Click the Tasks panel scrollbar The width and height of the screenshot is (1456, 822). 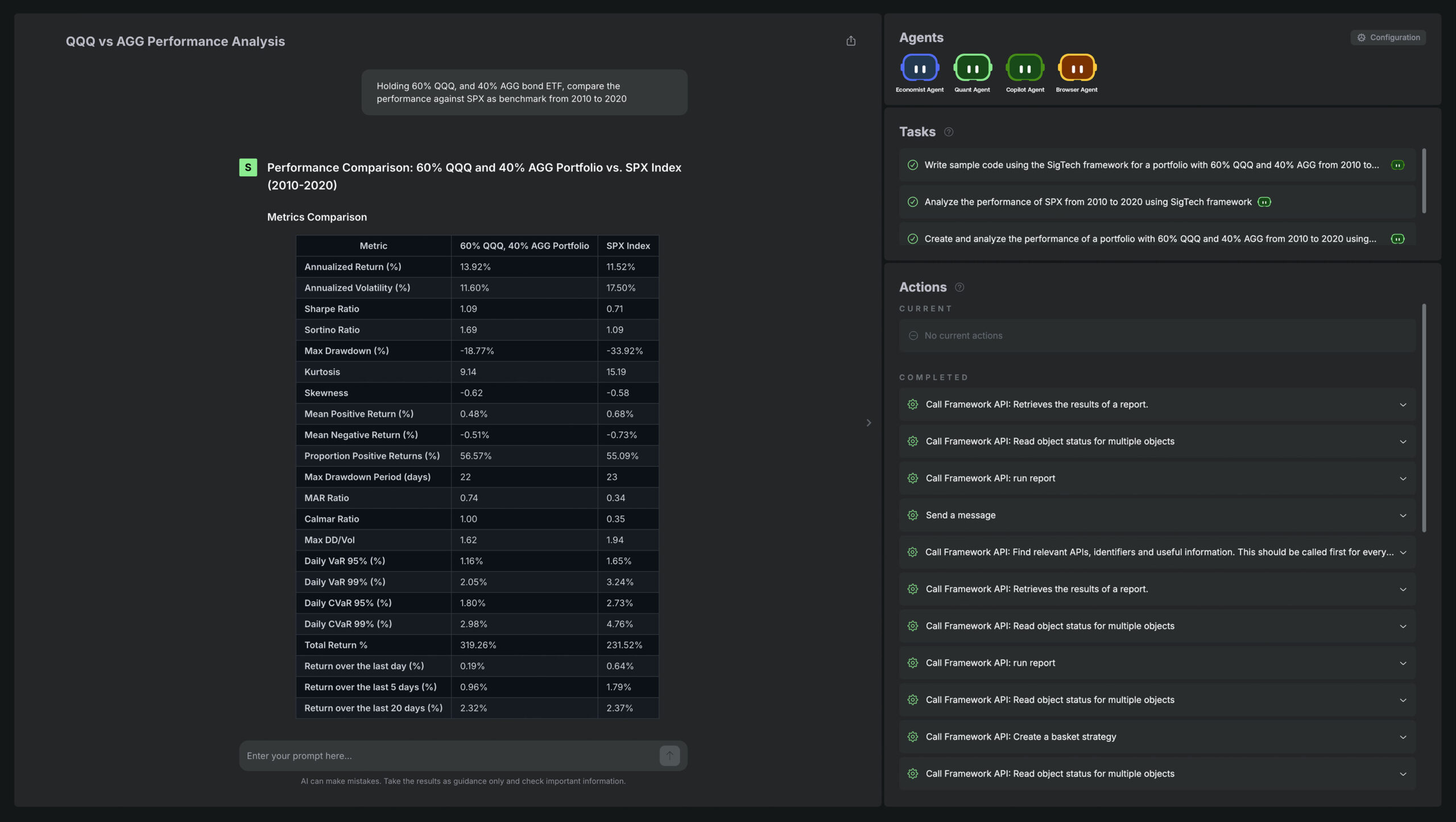click(1424, 181)
